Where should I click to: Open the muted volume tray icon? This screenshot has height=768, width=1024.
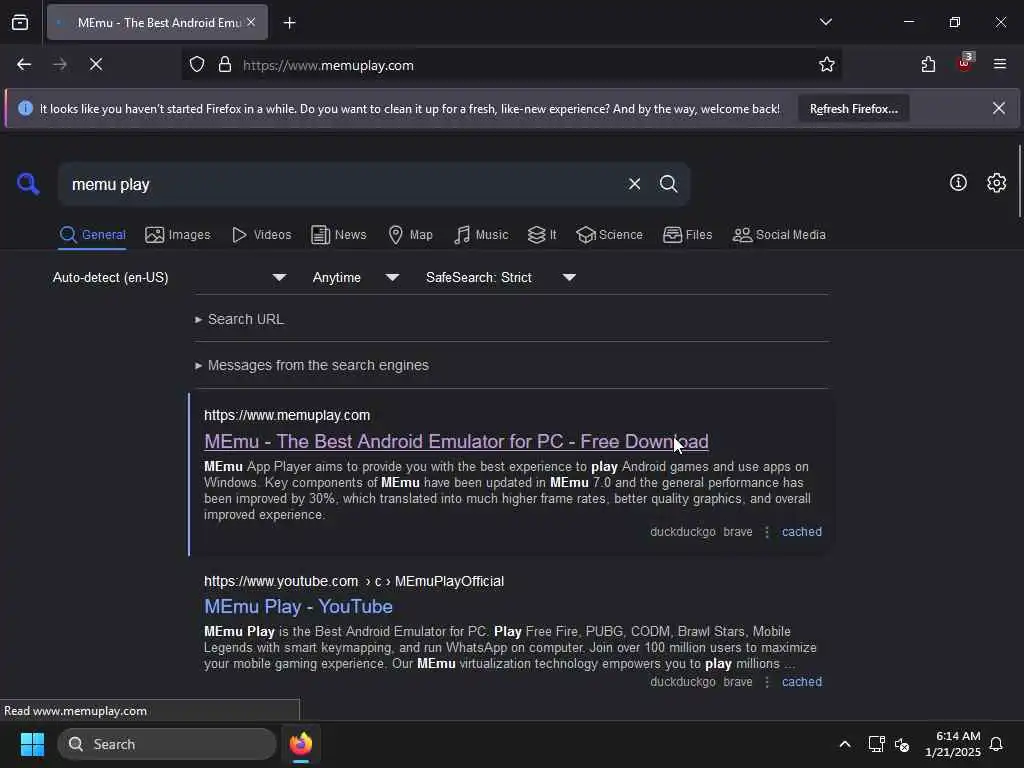point(902,744)
